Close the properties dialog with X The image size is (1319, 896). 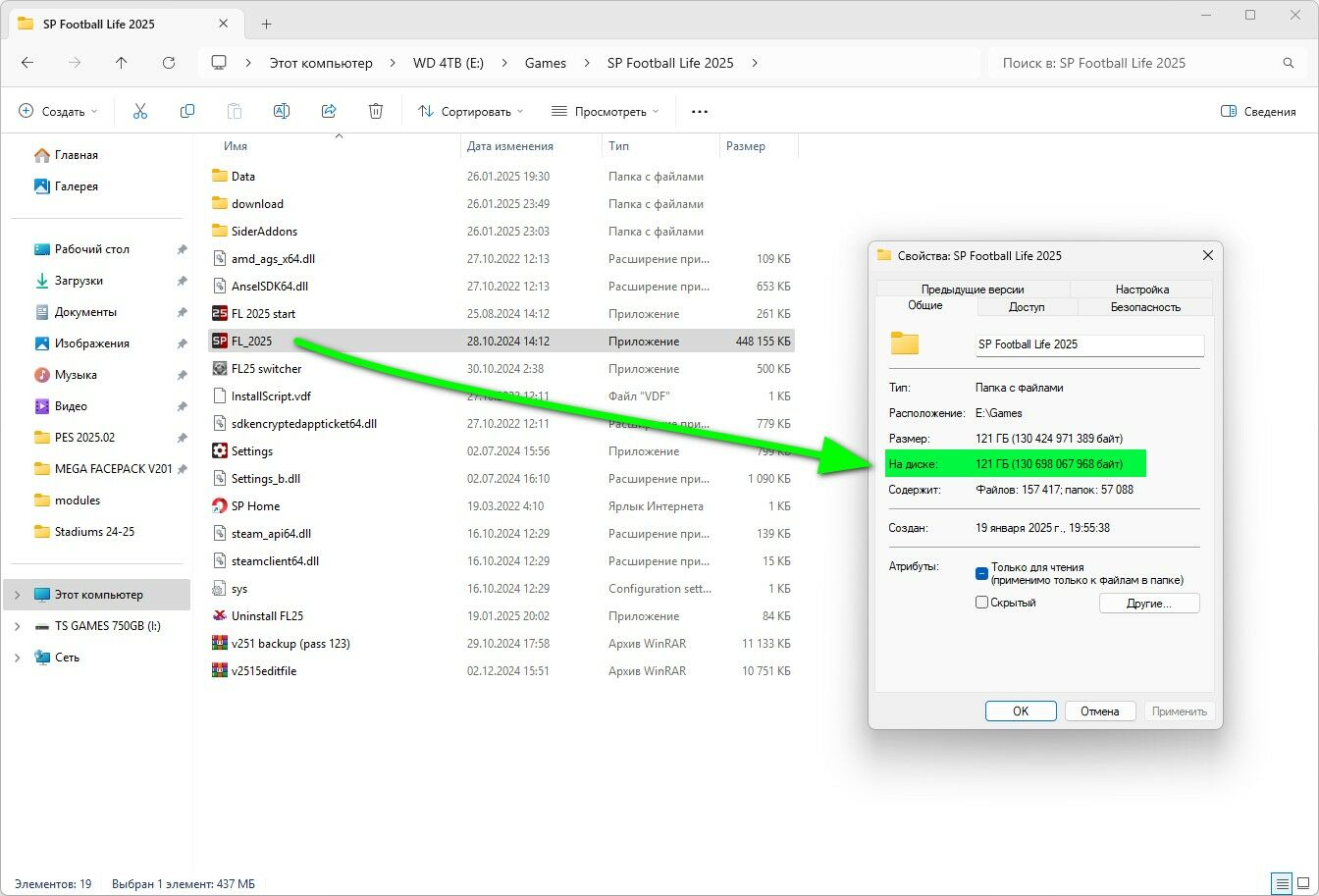pos(1207,255)
